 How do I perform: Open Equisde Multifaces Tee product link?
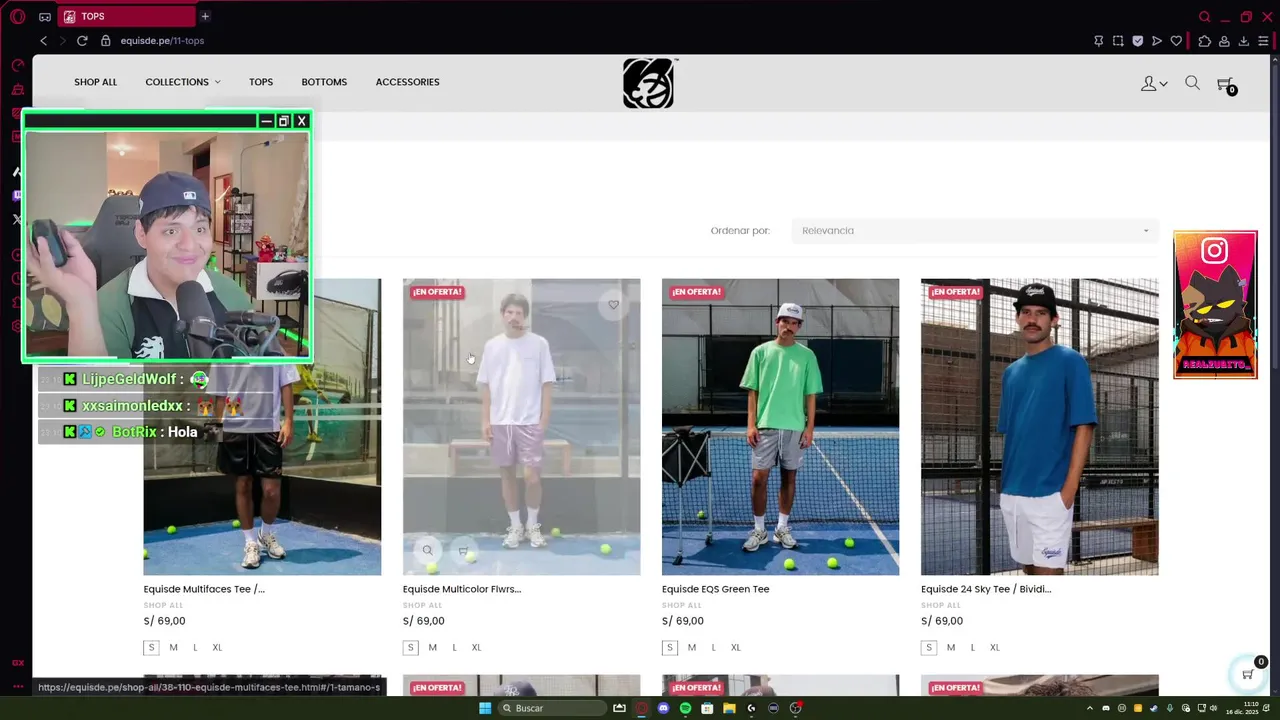pos(204,589)
